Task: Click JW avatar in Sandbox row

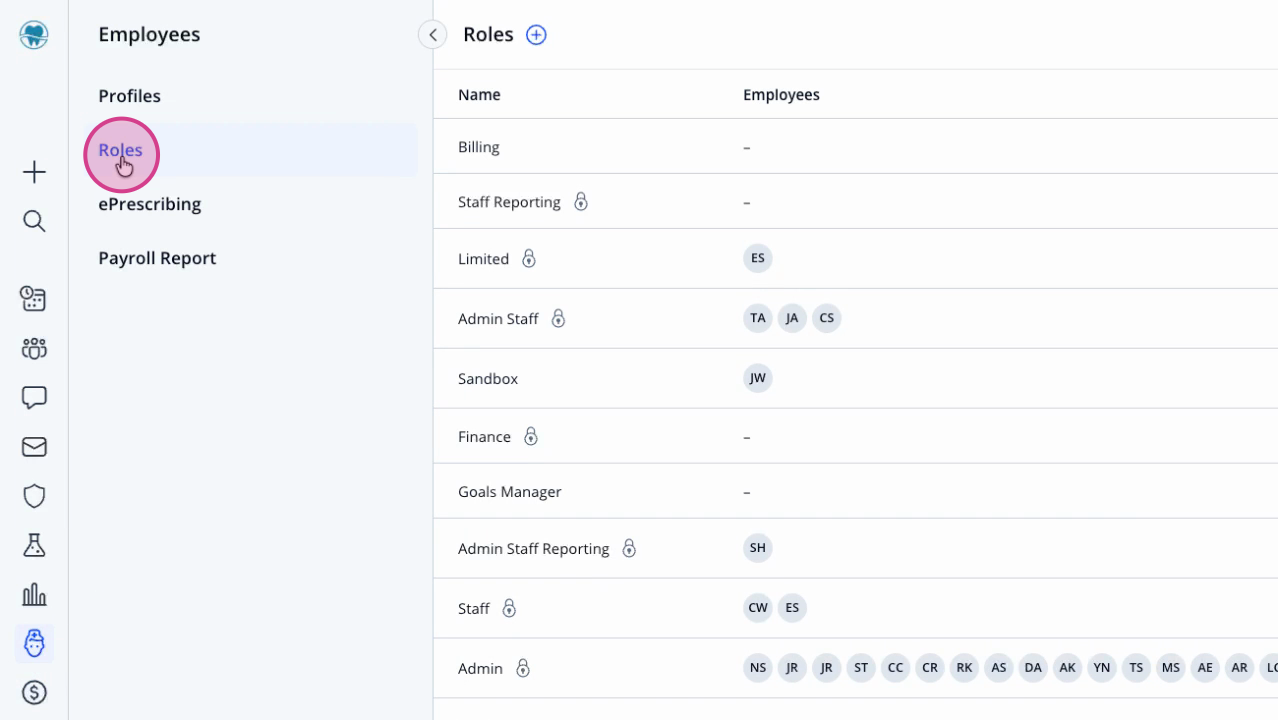Action: tap(758, 378)
